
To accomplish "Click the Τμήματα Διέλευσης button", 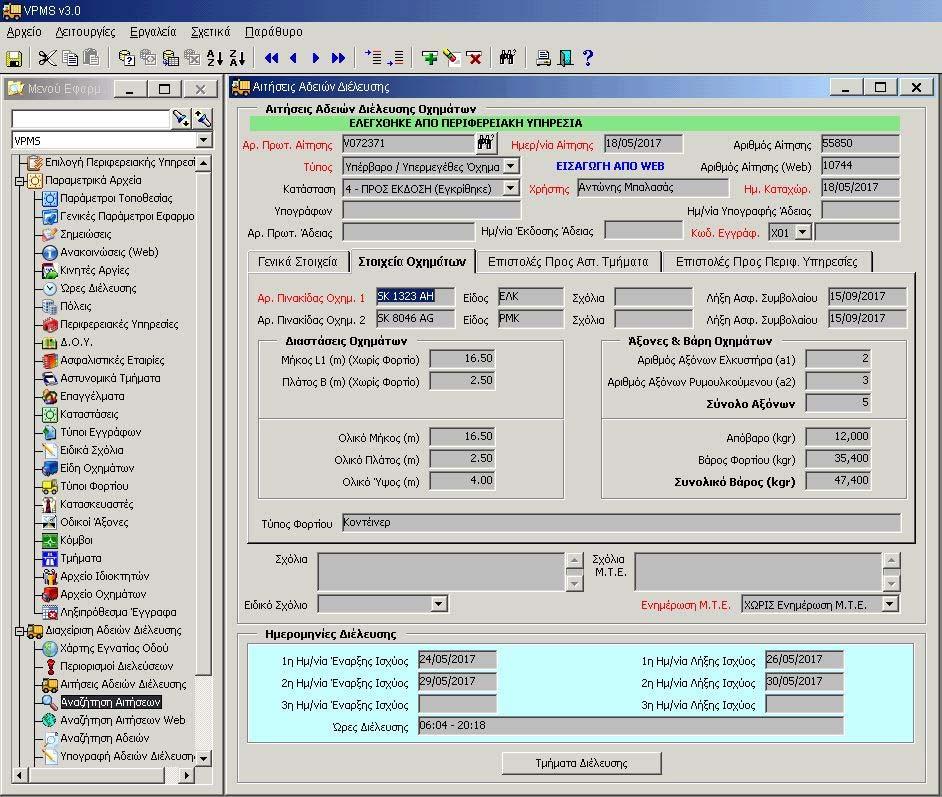I will 582,763.
